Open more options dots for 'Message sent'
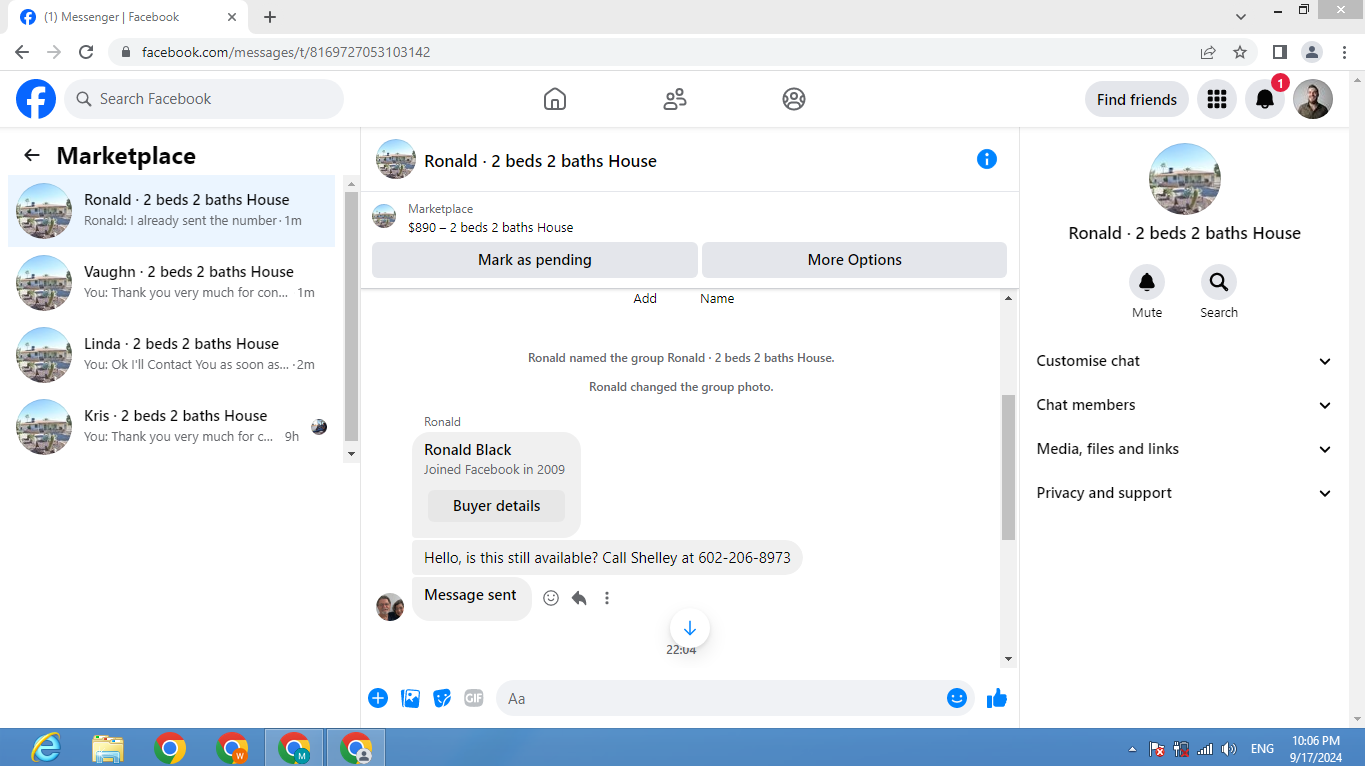This screenshot has height=766, width=1365. point(607,598)
